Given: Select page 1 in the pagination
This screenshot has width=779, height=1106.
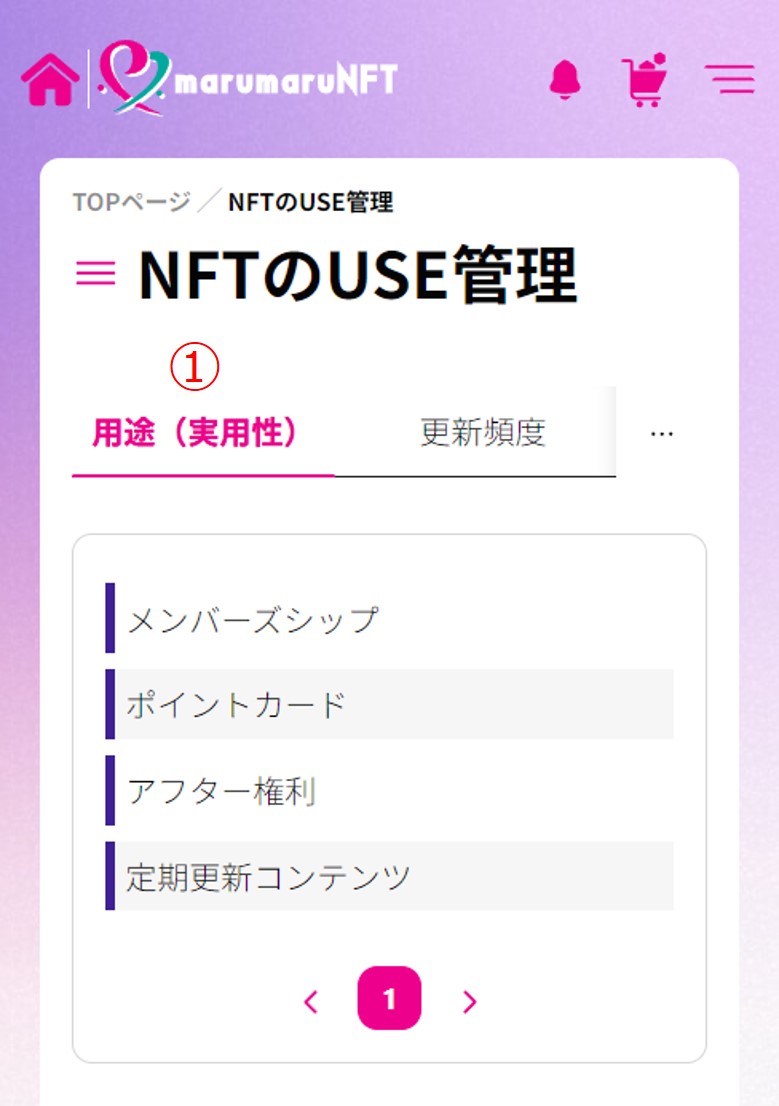Looking at the screenshot, I should (x=390, y=998).
